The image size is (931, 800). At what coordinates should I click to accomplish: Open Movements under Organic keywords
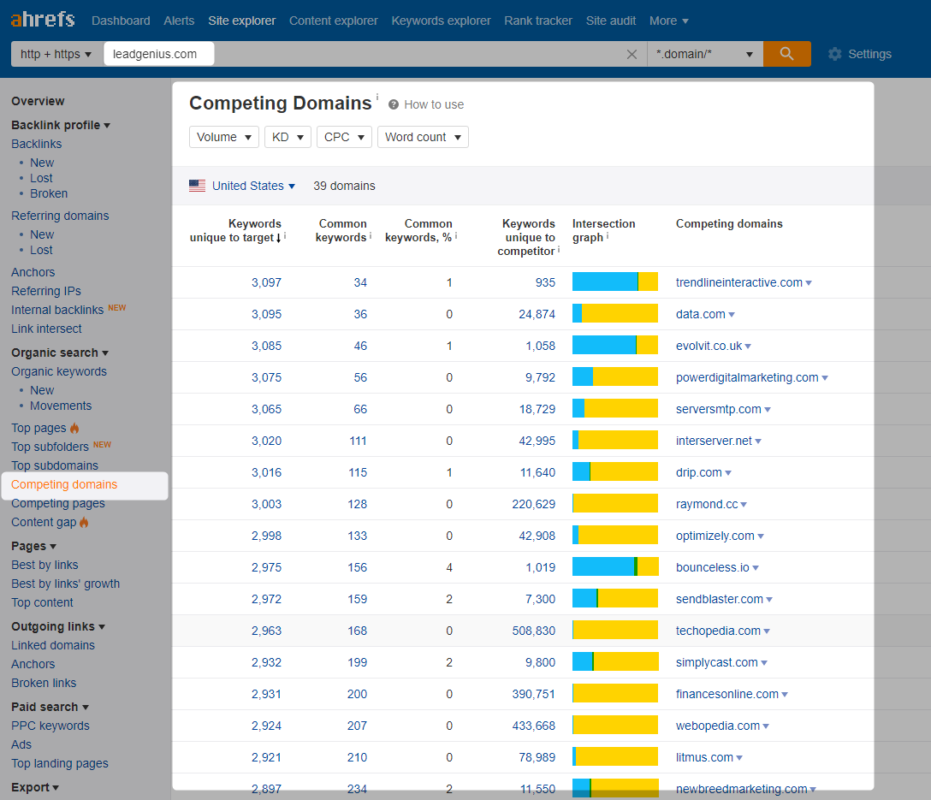click(x=61, y=406)
